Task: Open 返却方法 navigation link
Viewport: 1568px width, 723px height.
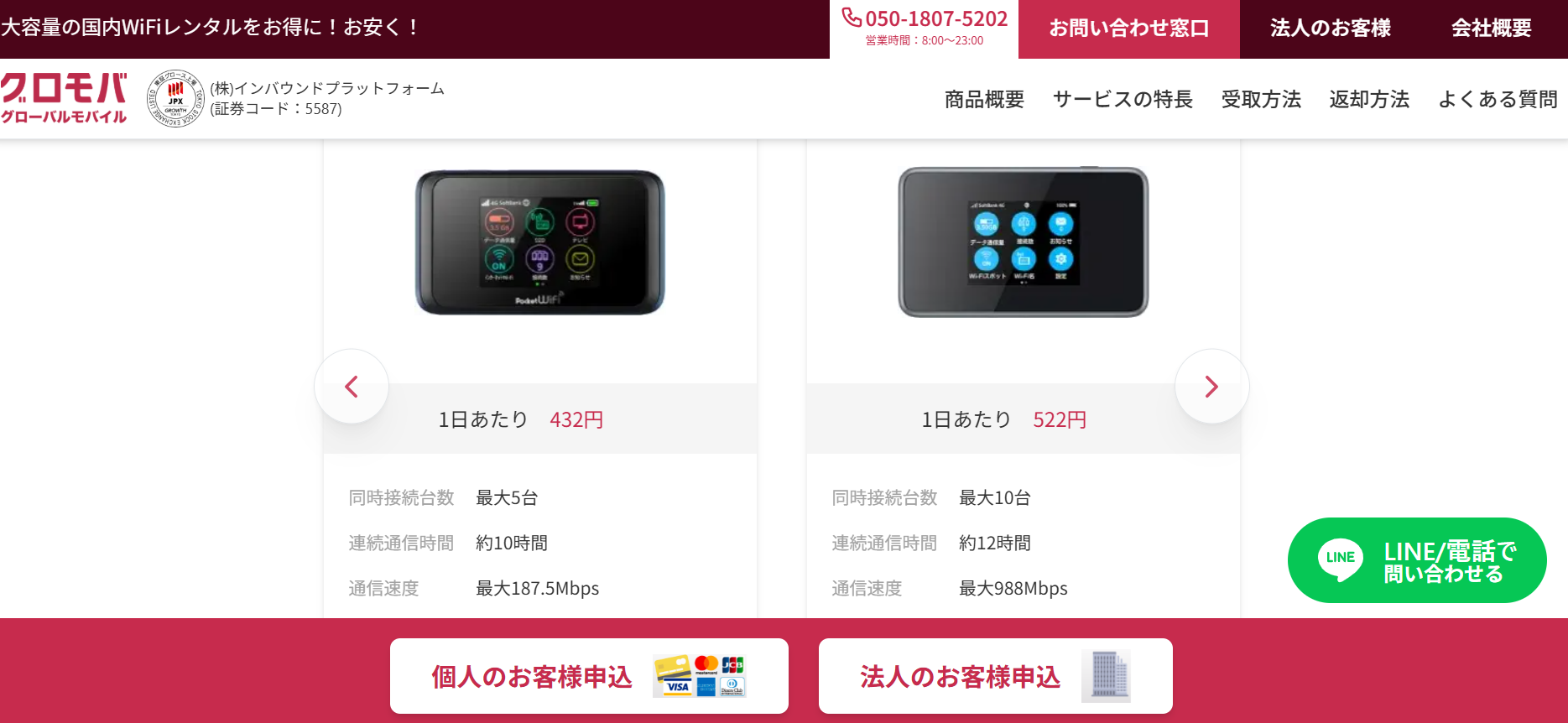Action: coord(1369,100)
